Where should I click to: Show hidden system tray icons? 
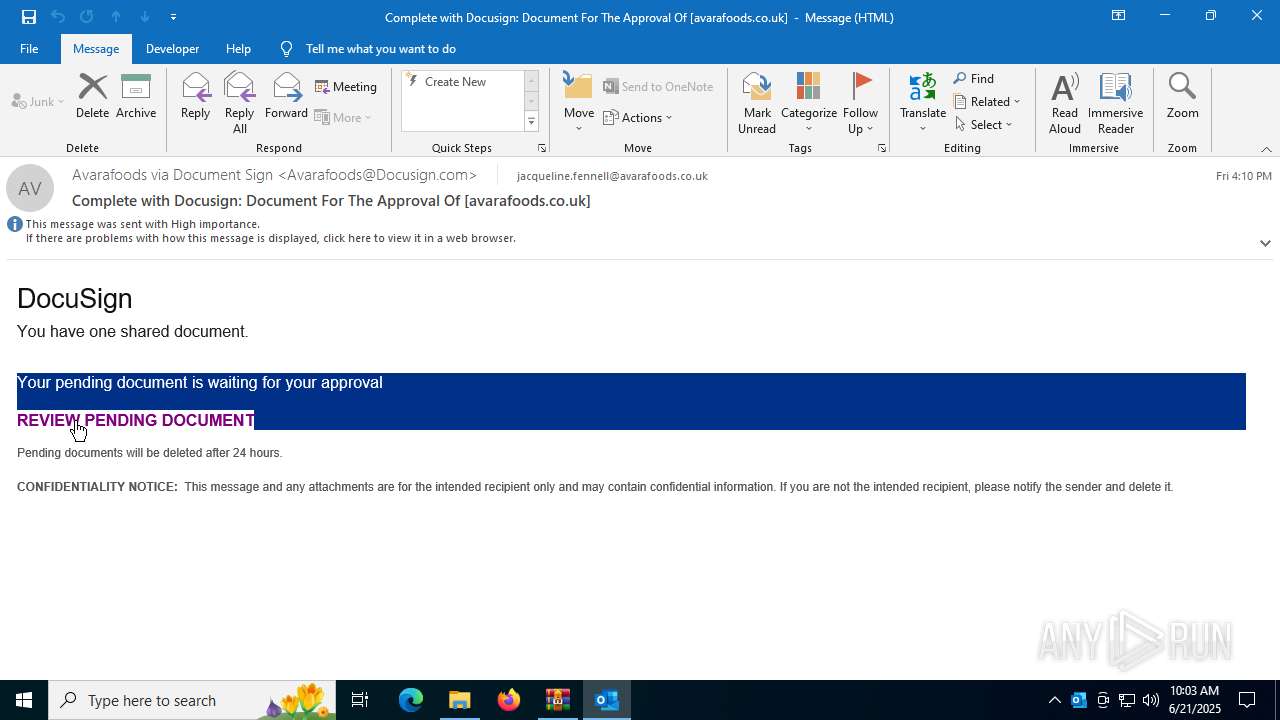[1054, 700]
